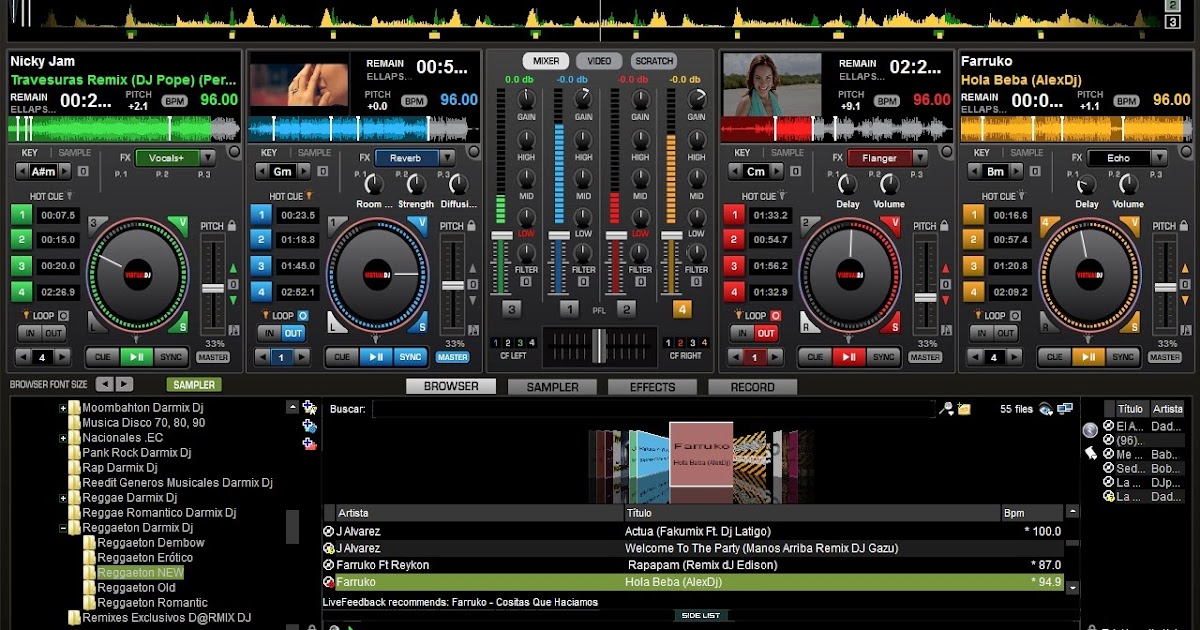The height and width of the screenshot is (630, 1200).
Task: Expand the Moombahton Darmix Dj folder
Action: click(x=62, y=408)
